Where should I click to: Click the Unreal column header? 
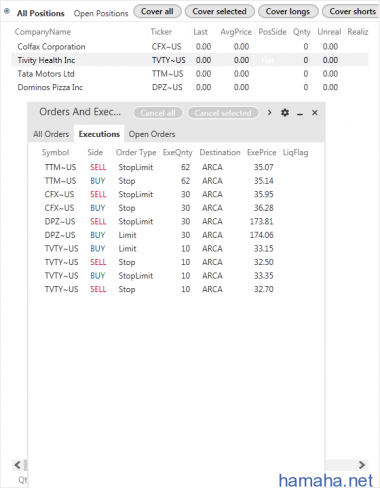[329, 32]
